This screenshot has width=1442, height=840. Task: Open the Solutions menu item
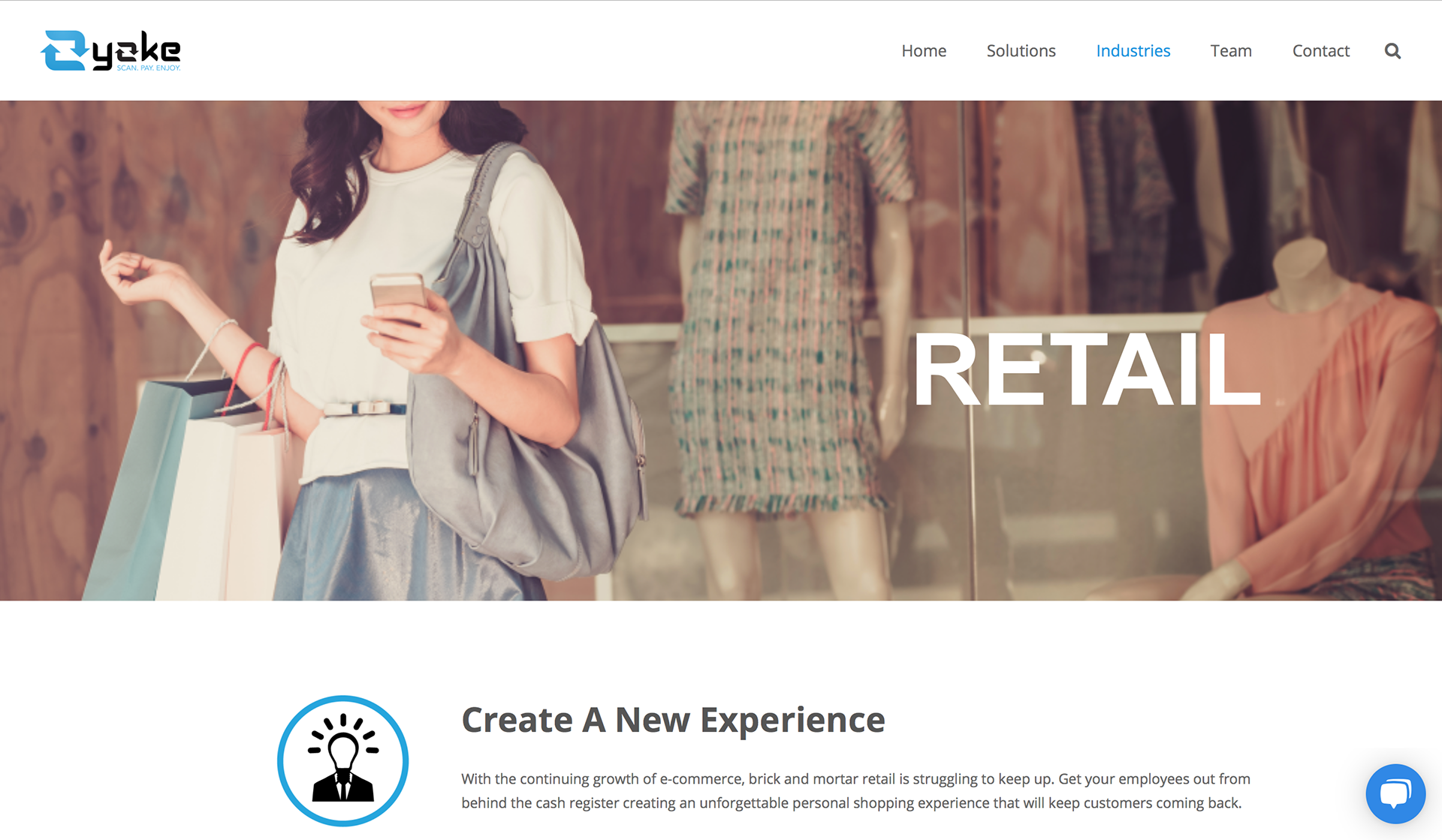pyautogui.click(x=1021, y=51)
